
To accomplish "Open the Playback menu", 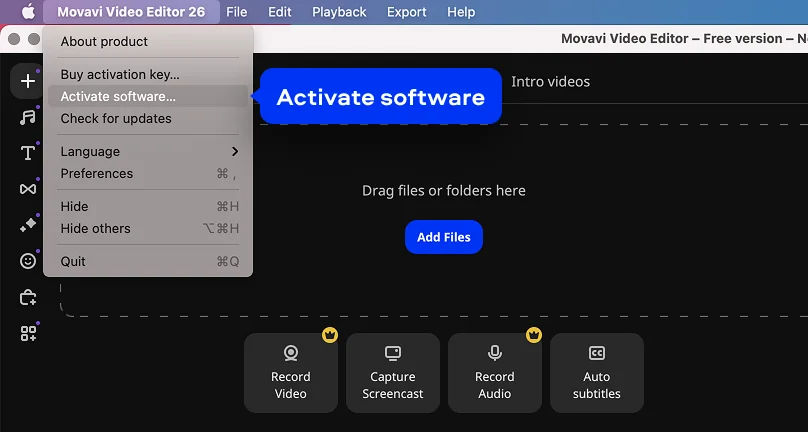I will [x=339, y=12].
